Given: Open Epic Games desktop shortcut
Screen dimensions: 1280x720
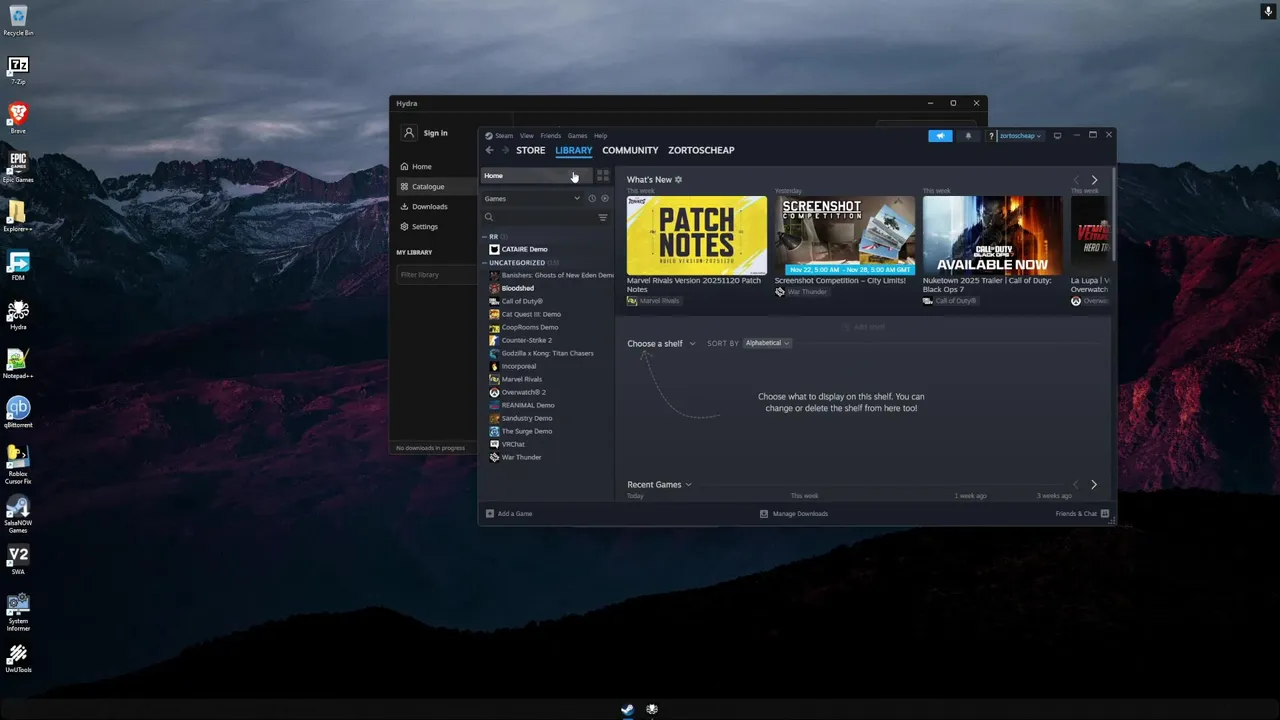Looking at the screenshot, I should coord(18,167).
